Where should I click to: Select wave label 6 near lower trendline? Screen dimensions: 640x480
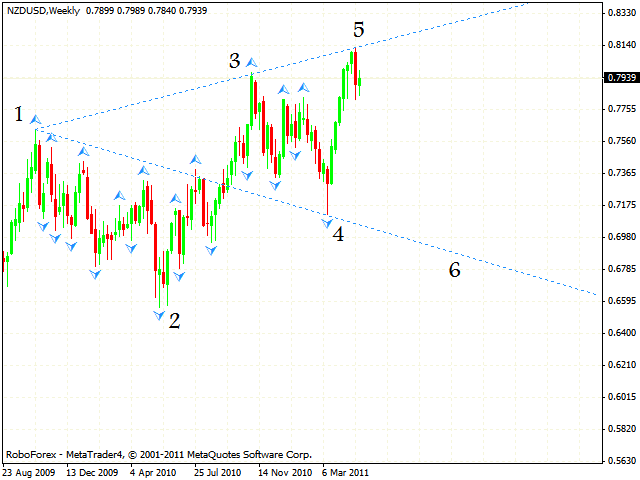454,270
